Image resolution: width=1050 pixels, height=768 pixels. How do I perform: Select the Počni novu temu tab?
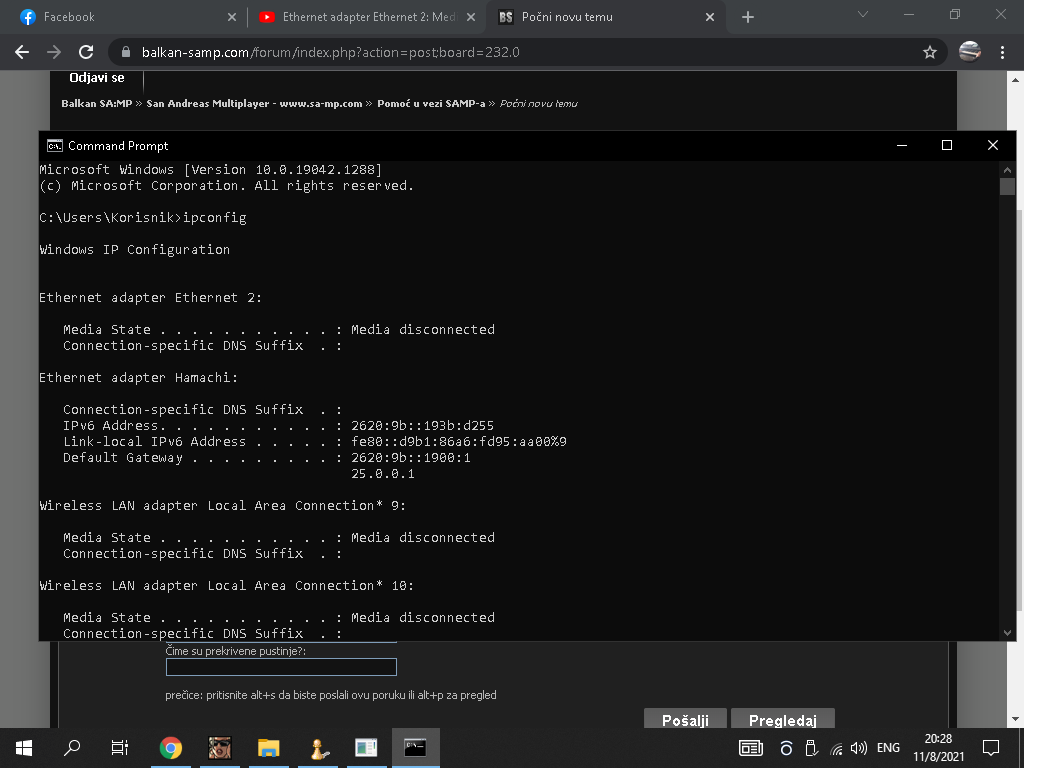pos(606,17)
